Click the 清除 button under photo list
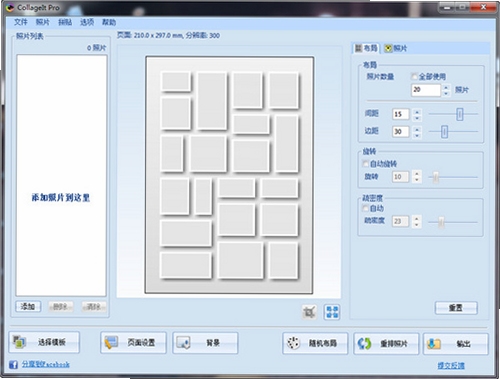The image size is (500, 379). click(94, 306)
